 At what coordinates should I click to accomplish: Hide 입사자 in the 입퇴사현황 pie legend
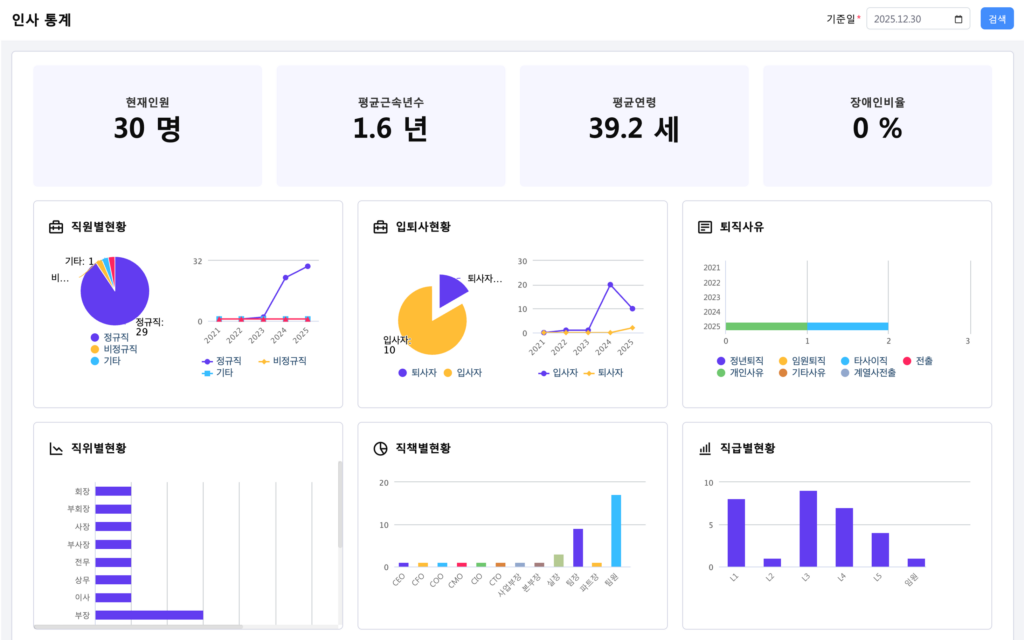coord(462,373)
